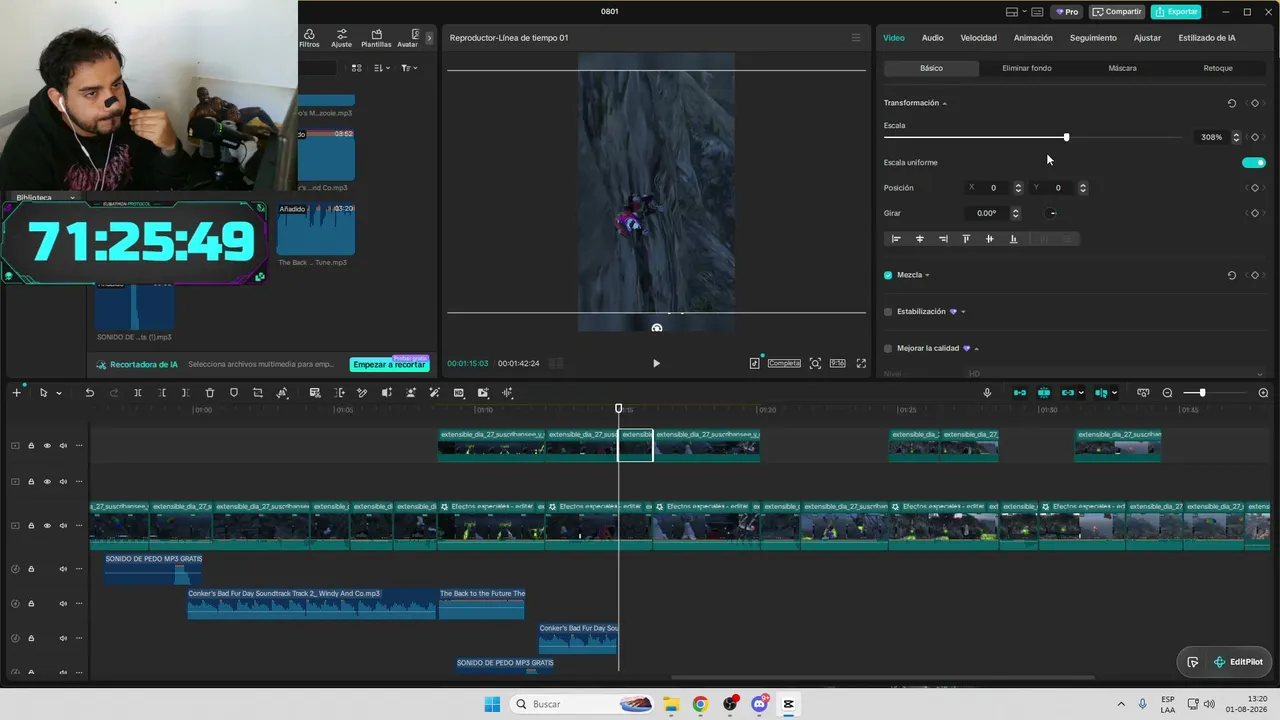Open the player panel menu icon
Screen dimensions: 1280x720
point(856,38)
